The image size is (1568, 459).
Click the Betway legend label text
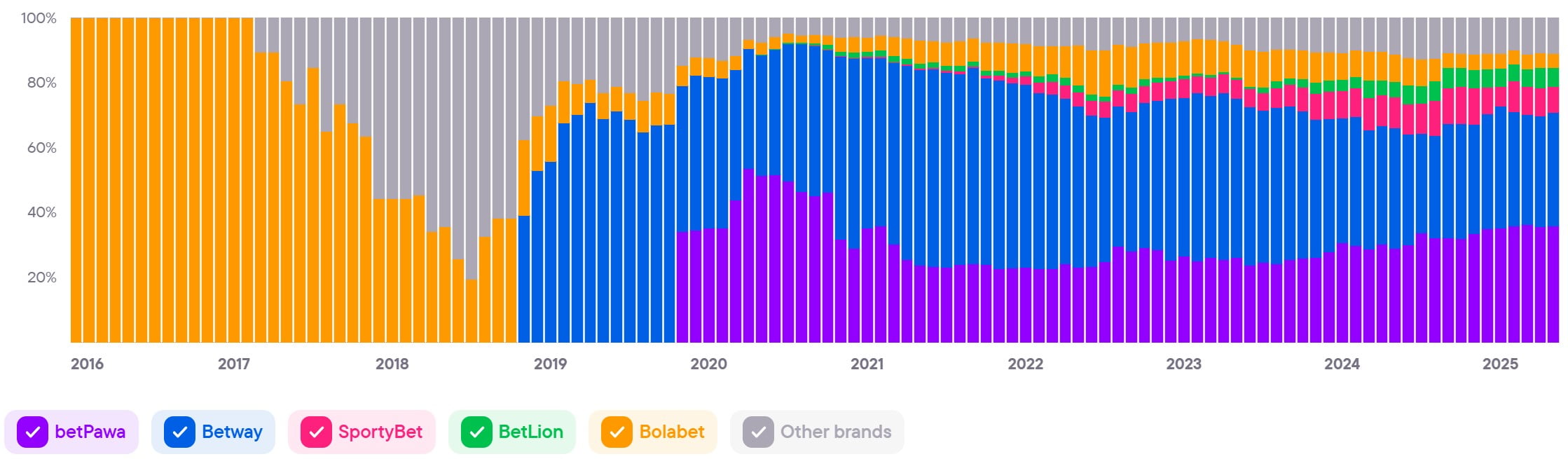232,432
